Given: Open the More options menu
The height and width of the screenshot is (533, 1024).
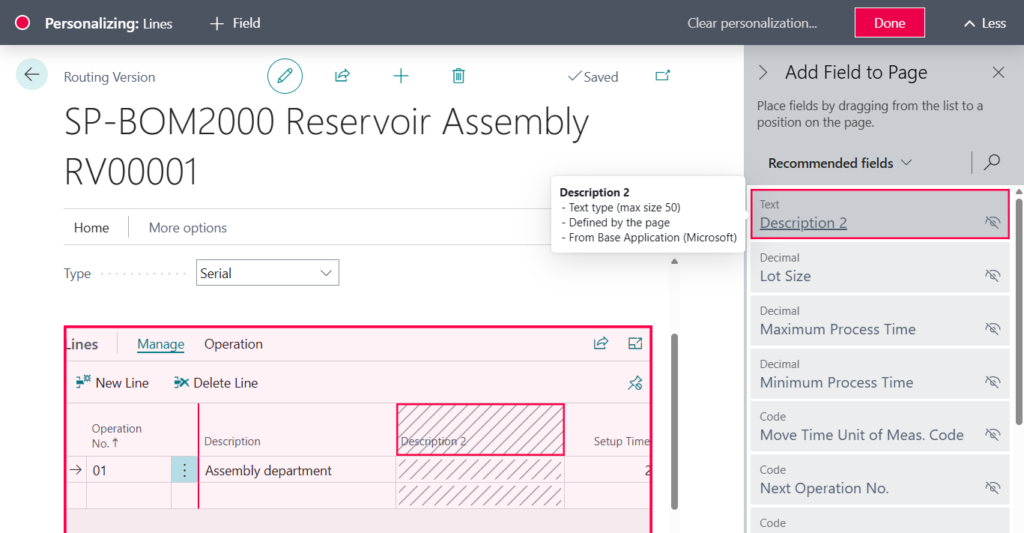Looking at the screenshot, I should pos(188,228).
